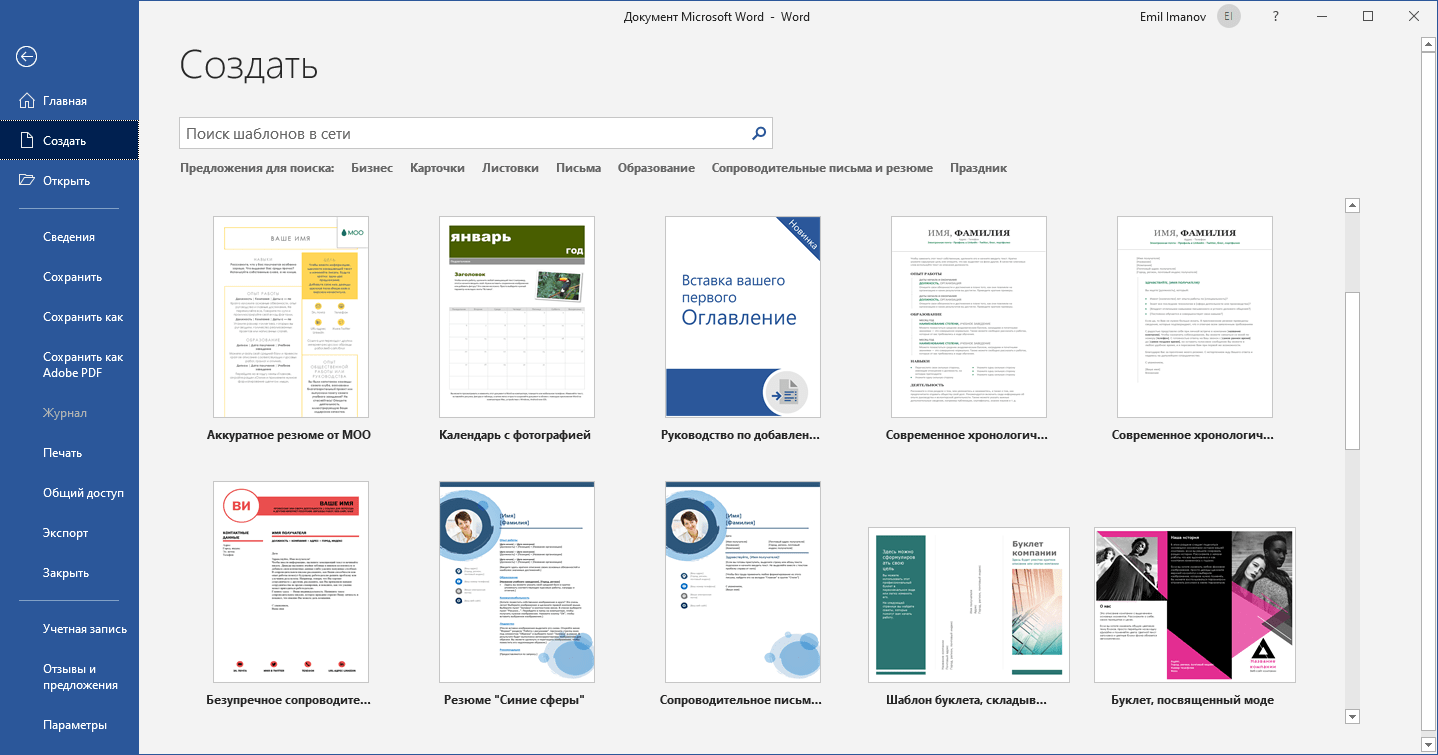Click the Открыть folder icon
1438x755 pixels.
[26, 181]
